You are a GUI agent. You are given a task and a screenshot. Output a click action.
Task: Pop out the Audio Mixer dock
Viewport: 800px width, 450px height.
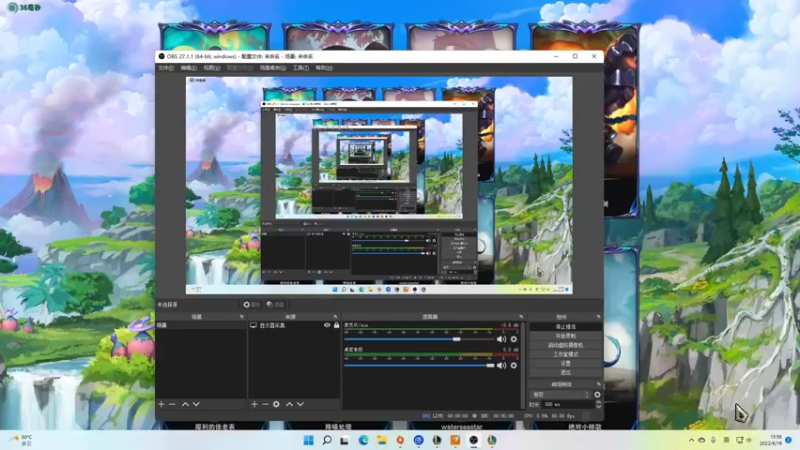520,317
